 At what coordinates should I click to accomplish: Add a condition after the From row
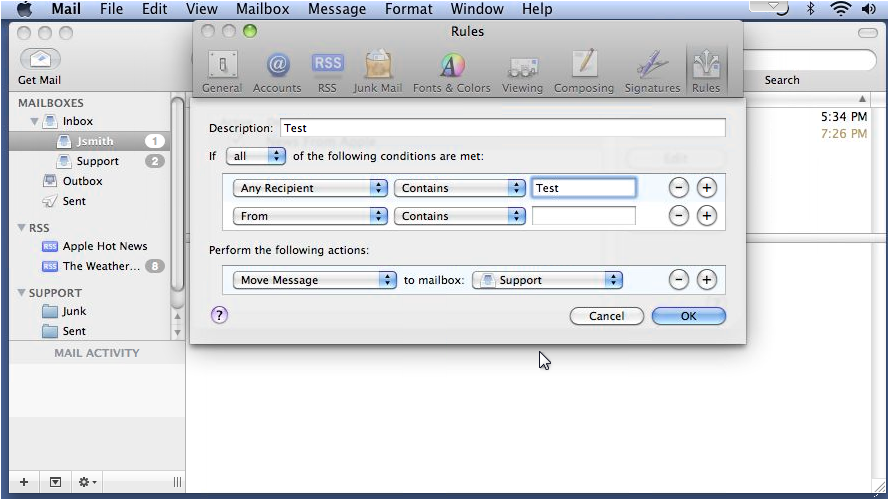[x=706, y=216]
